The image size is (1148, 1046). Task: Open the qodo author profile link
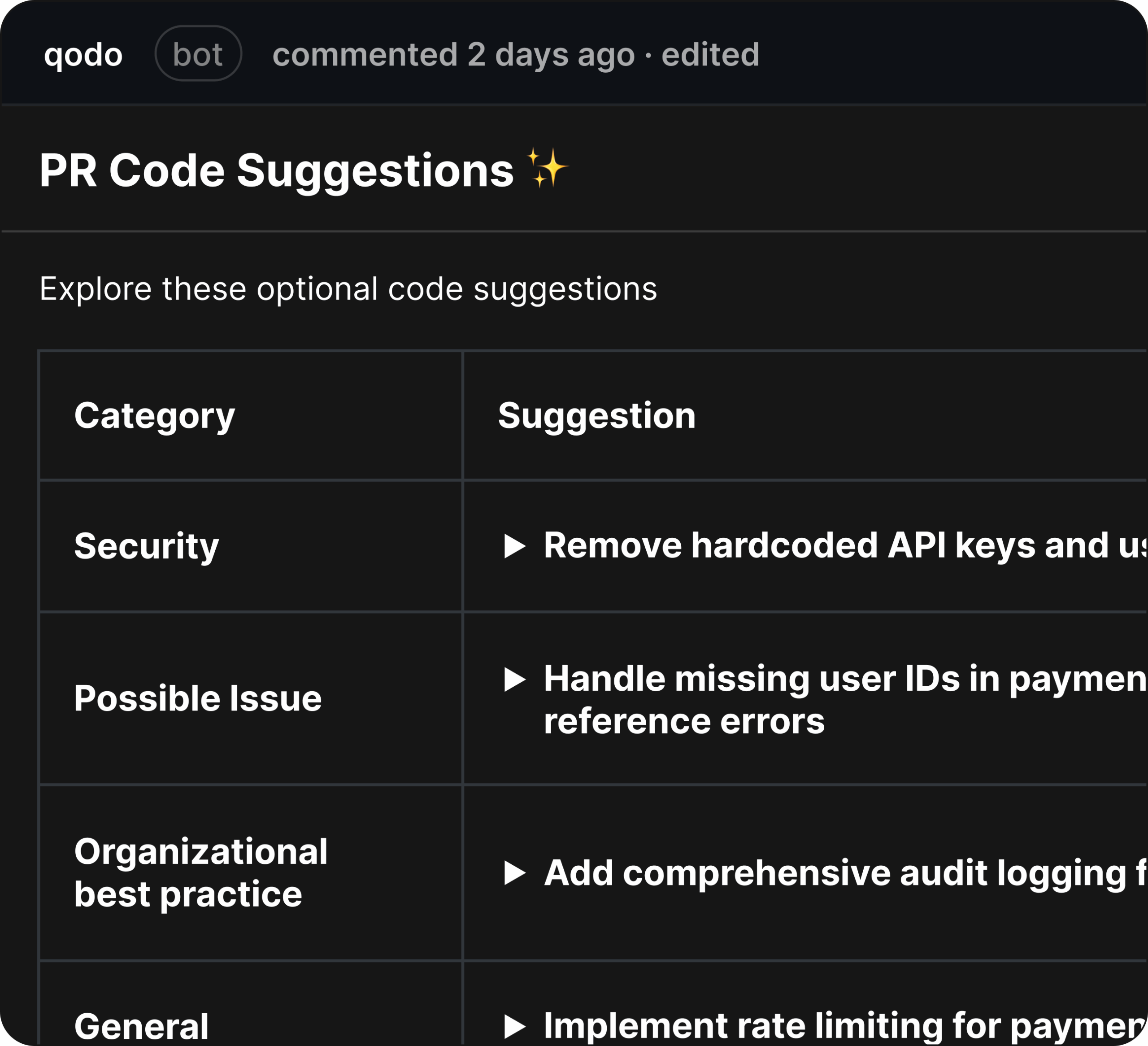pos(83,55)
